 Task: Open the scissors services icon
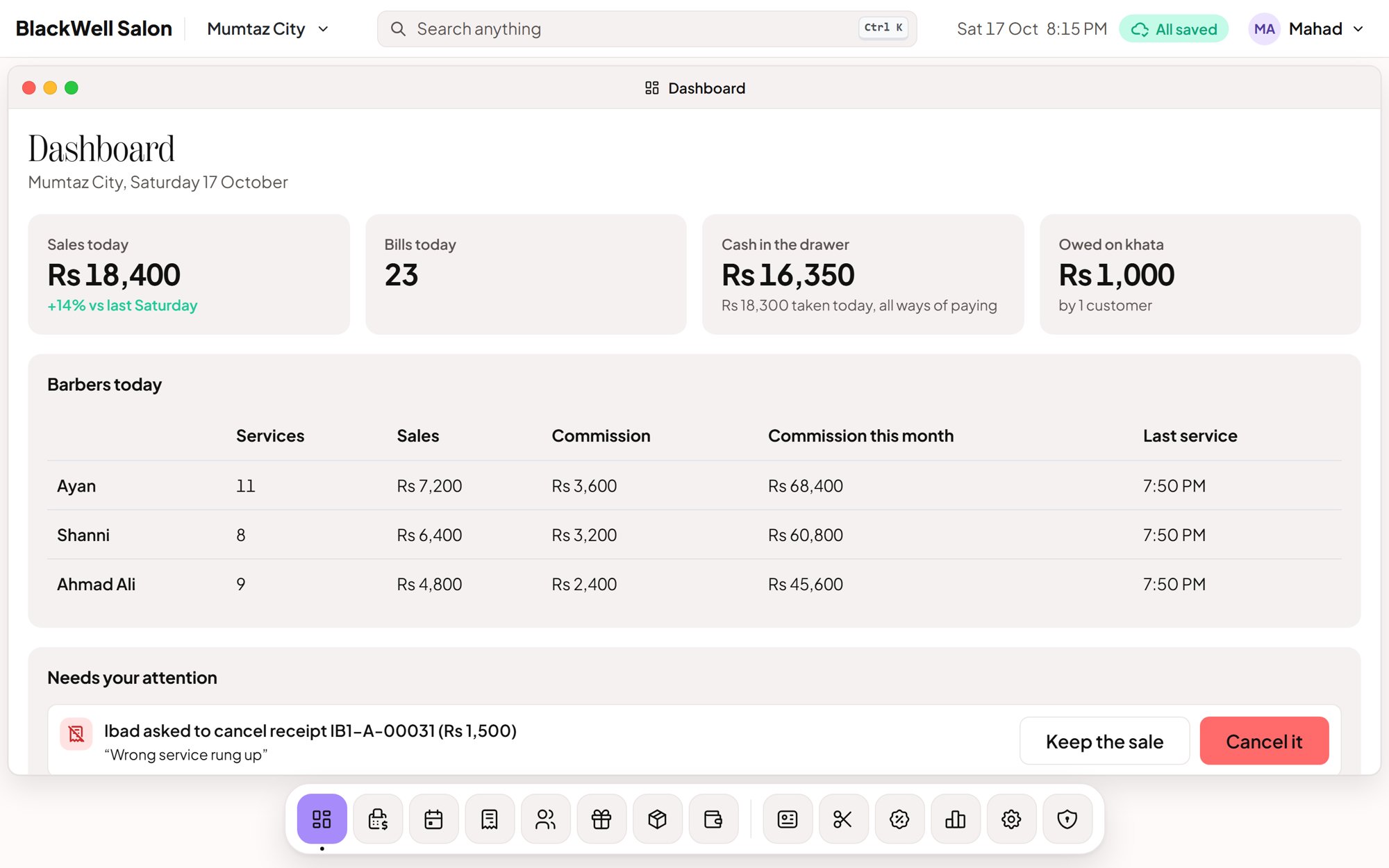(x=843, y=819)
